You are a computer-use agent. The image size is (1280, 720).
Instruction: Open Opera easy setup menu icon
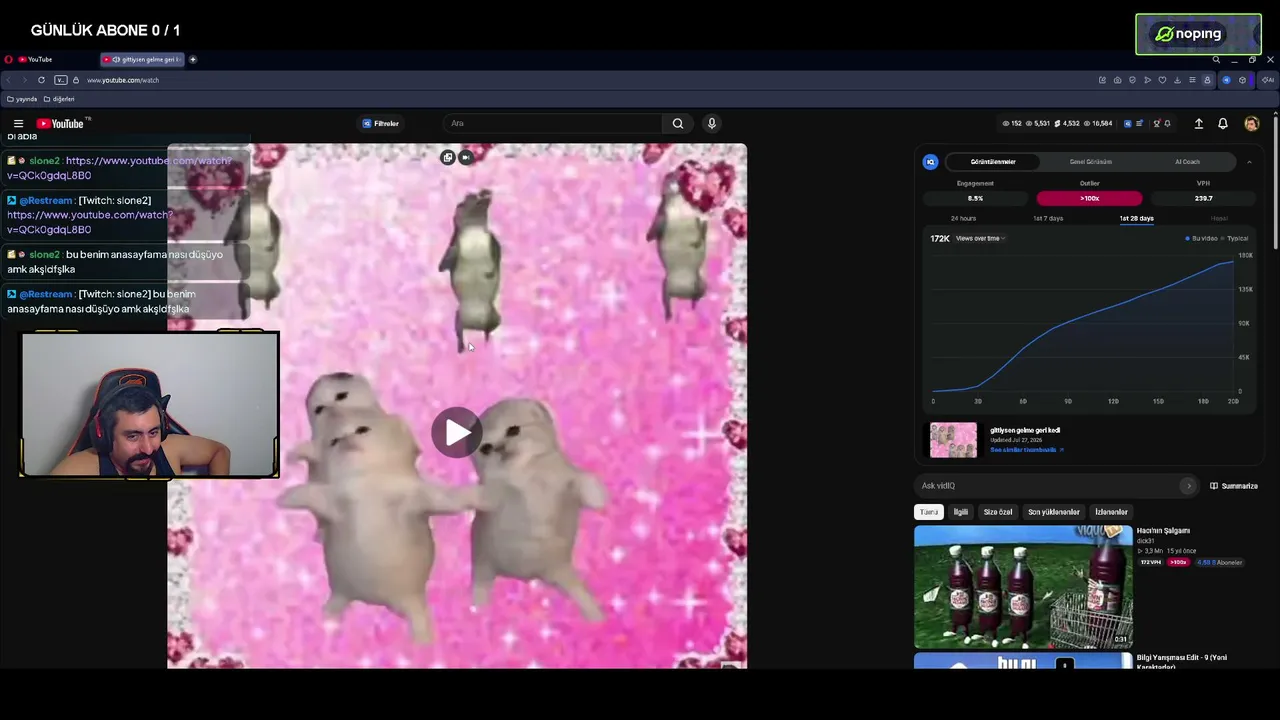click(1192, 80)
